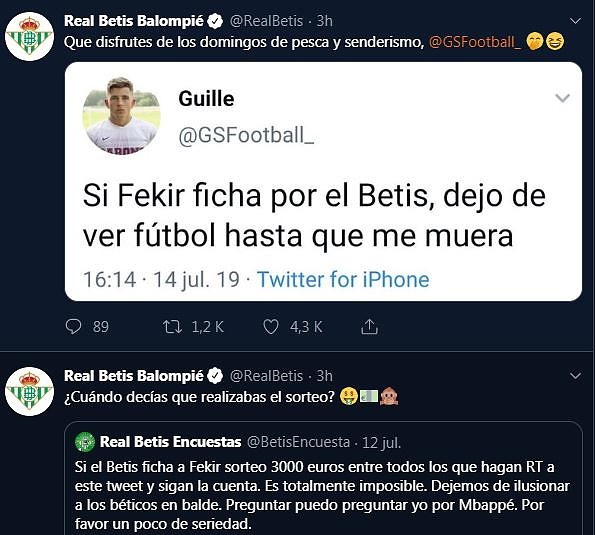The height and width of the screenshot is (535, 595).
Task: Click the 16:14 · 14 jul. 19 timestamp
Action: coord(161,280)
